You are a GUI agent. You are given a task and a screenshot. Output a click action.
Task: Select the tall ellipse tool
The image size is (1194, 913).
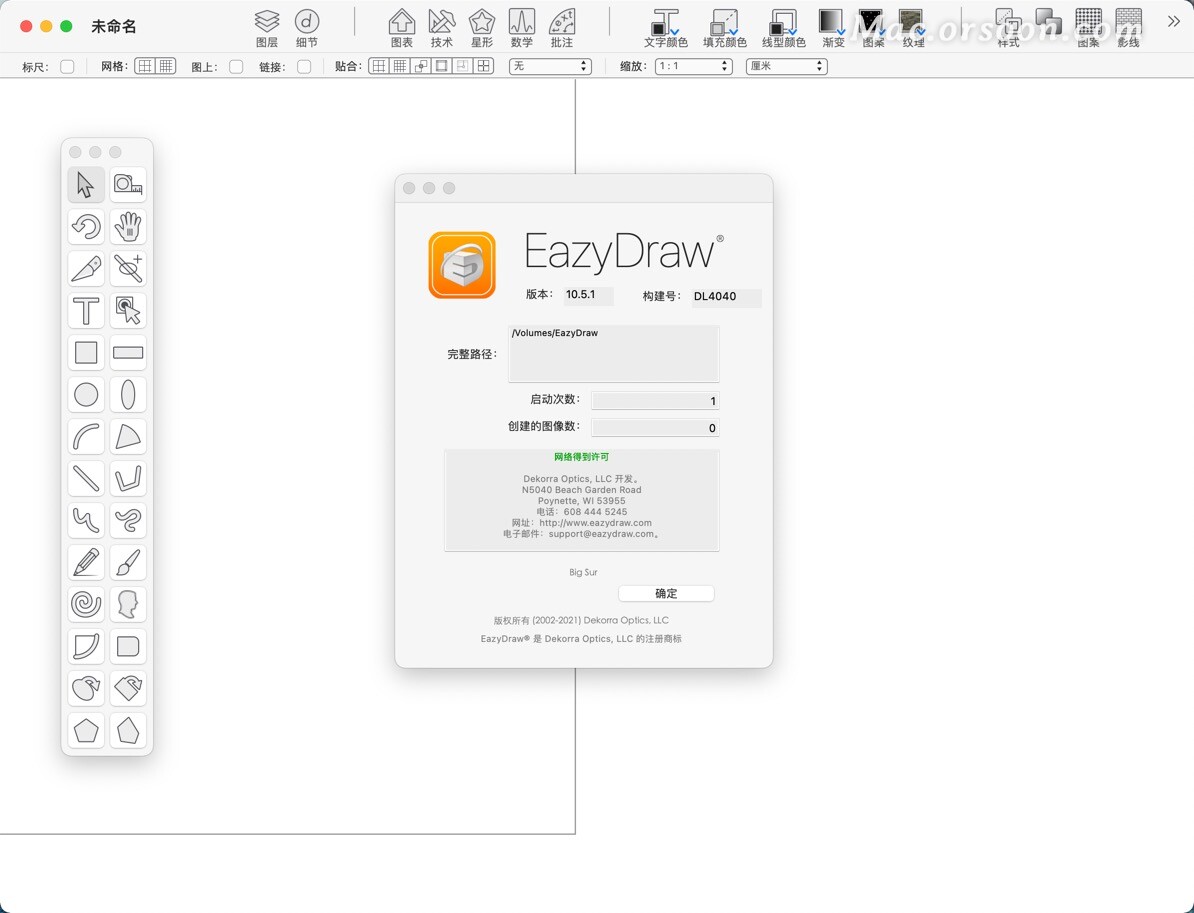click(128, 394)
